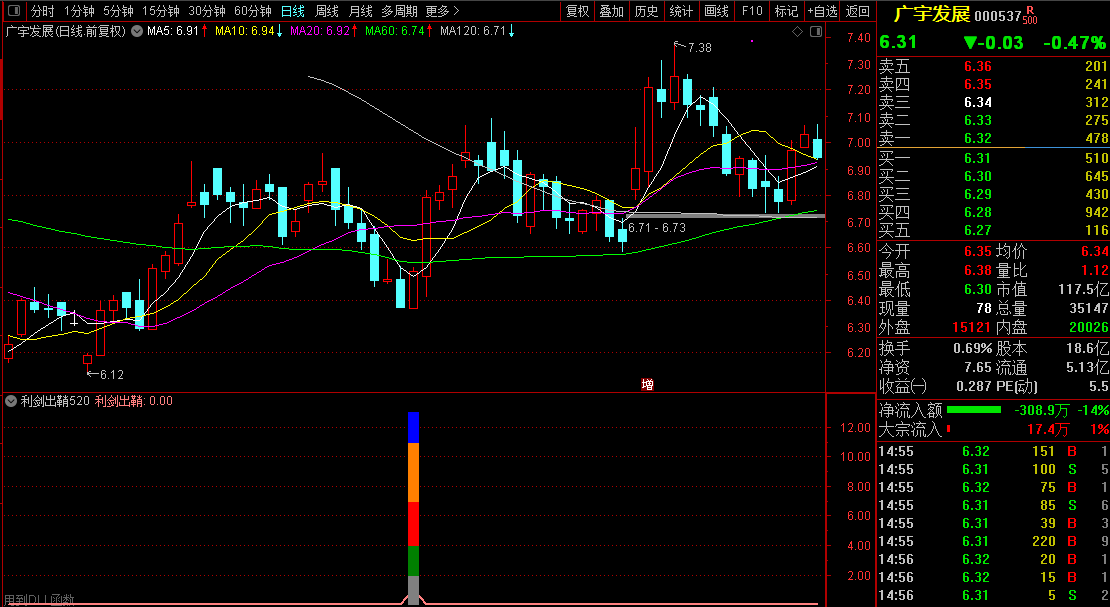Click the orange segment of indicator bar
The width and height of the screenshot is (1110, 607).
coord(413,473)
